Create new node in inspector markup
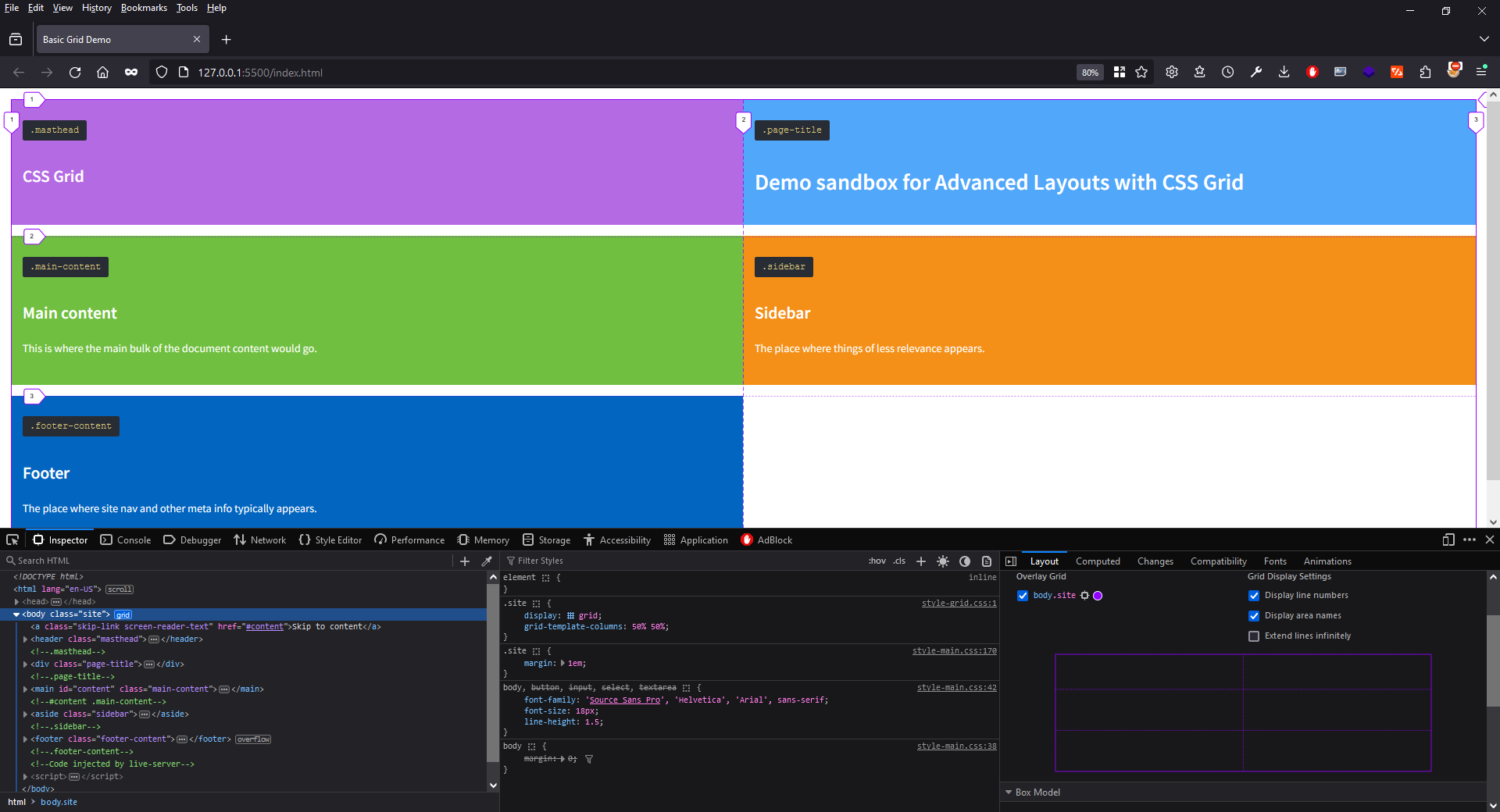Viewport: 1500px width, 812px height. (x=465, y=561)
